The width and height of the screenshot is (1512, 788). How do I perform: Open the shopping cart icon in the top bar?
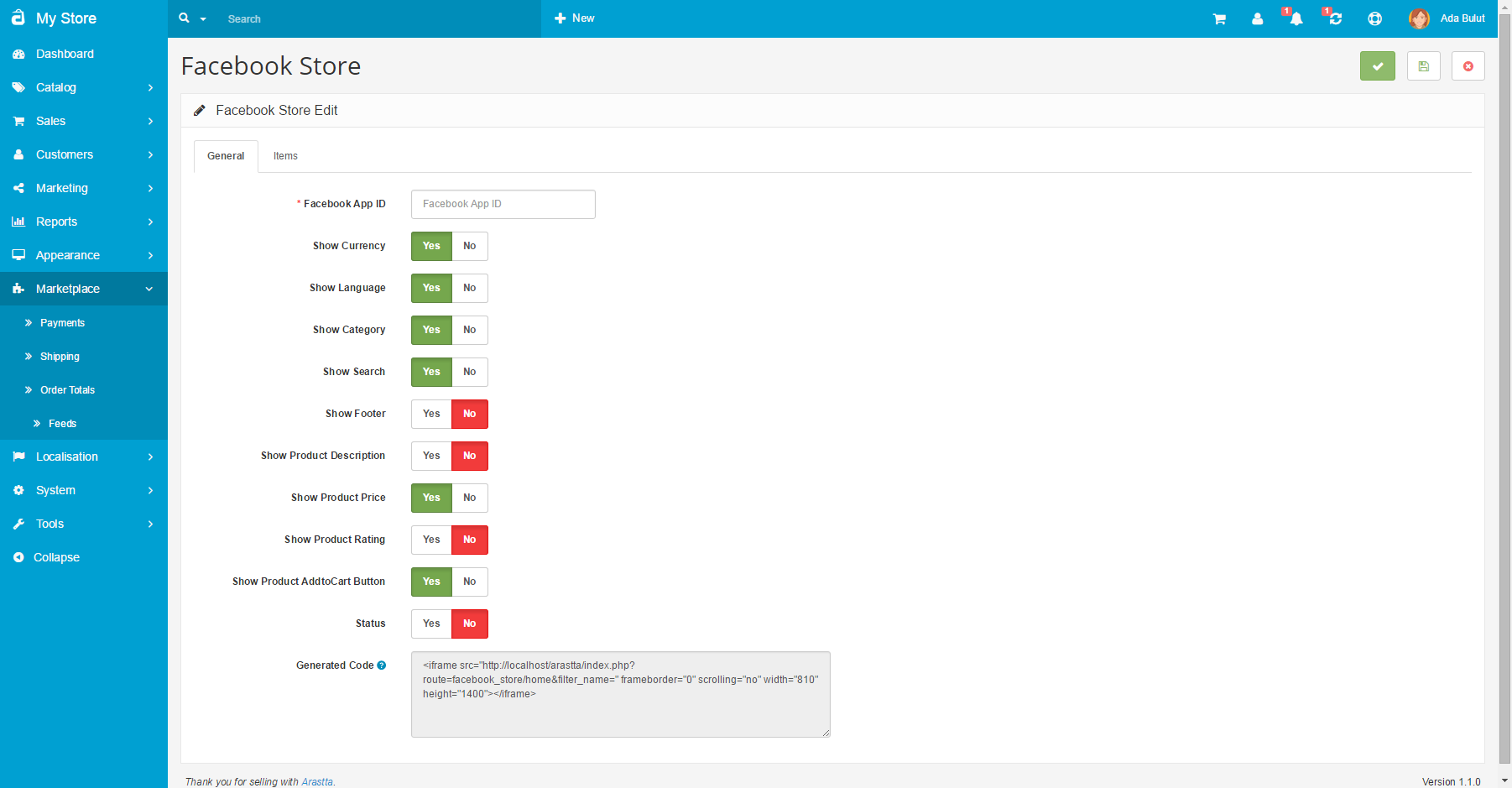pos(1219,19)
